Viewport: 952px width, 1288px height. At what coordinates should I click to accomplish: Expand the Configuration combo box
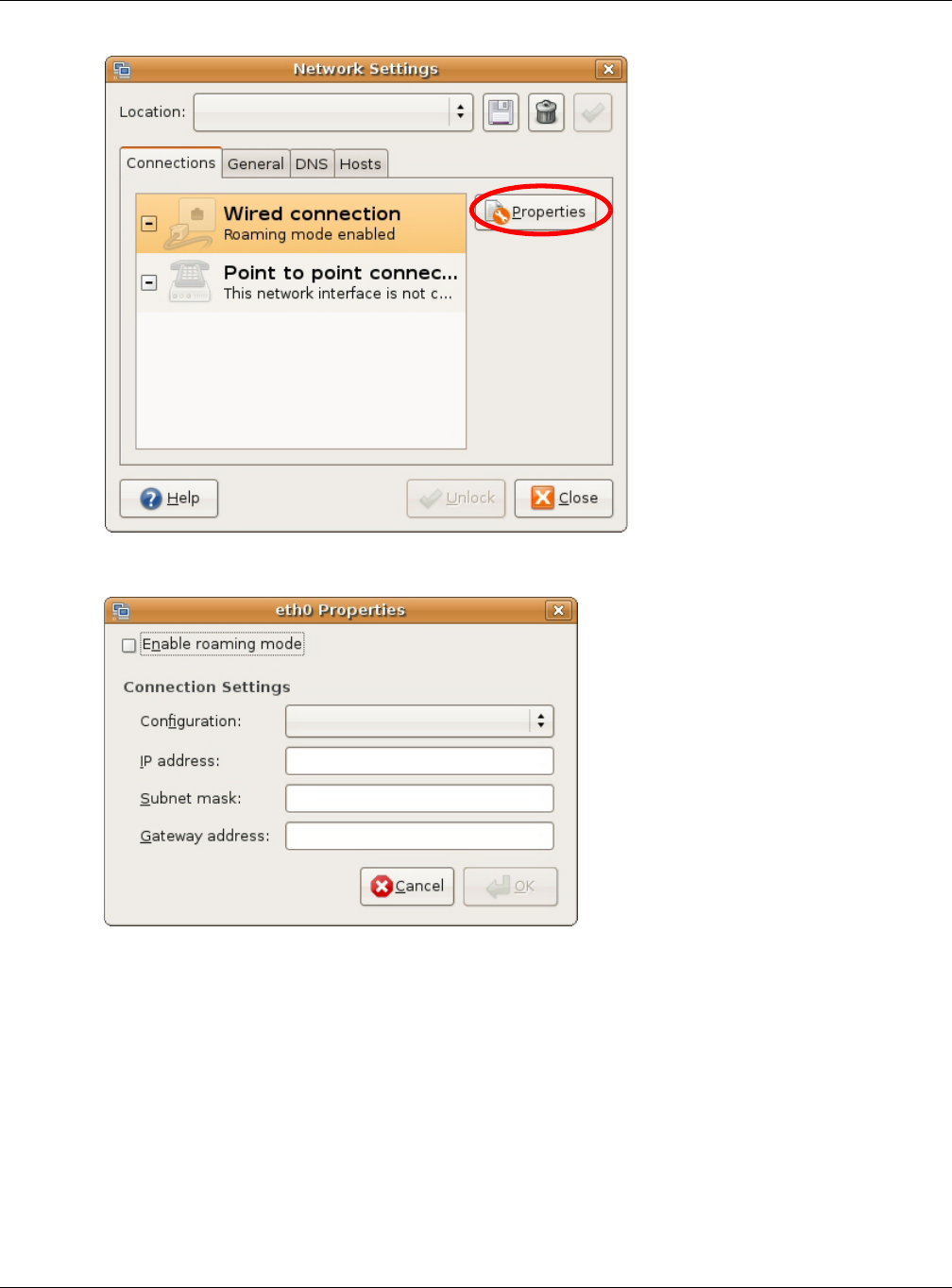[419, 721]
